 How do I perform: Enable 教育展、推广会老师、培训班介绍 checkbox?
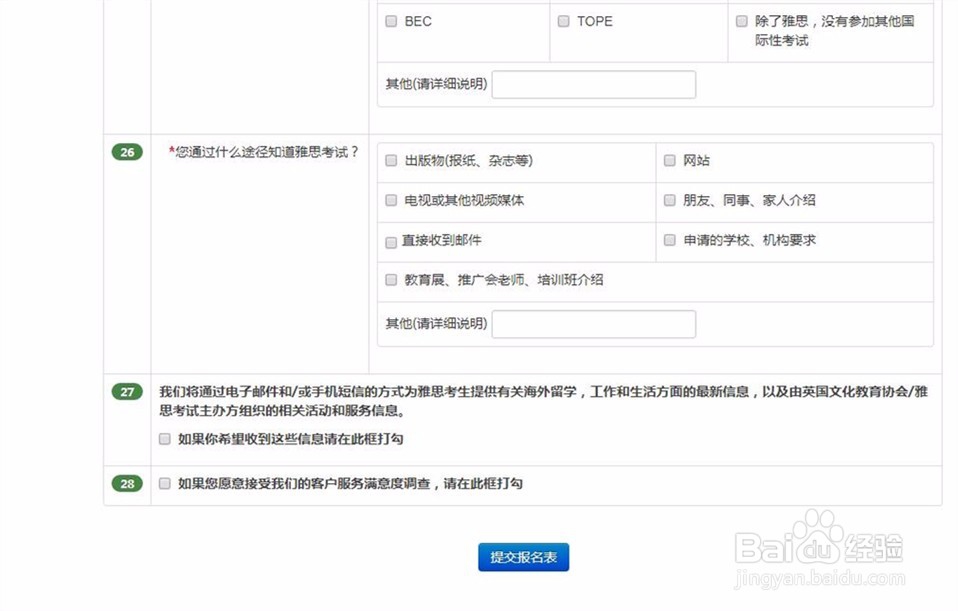(x=391, y=280)
